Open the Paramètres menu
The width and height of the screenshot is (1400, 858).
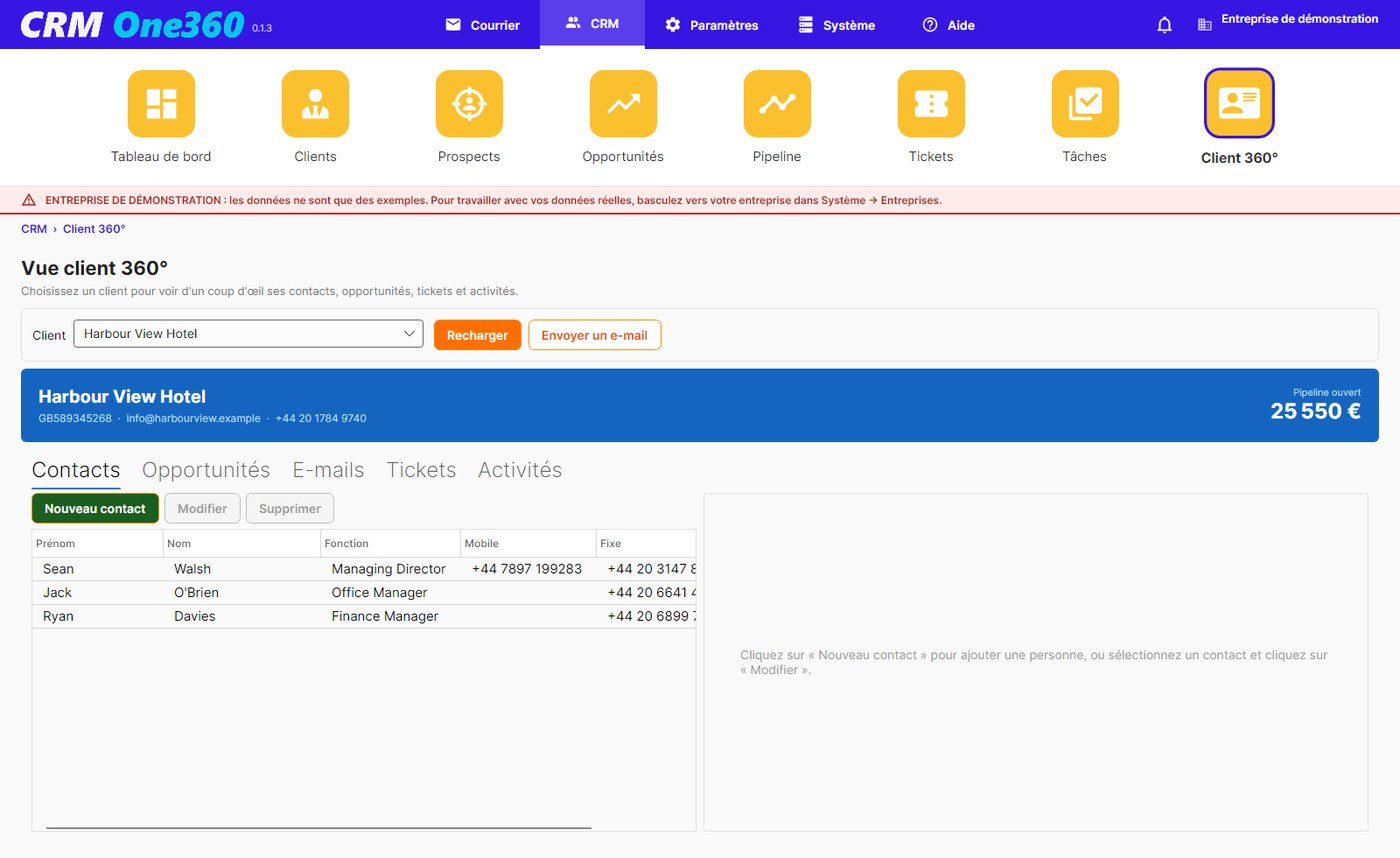(x=712, y=25)
